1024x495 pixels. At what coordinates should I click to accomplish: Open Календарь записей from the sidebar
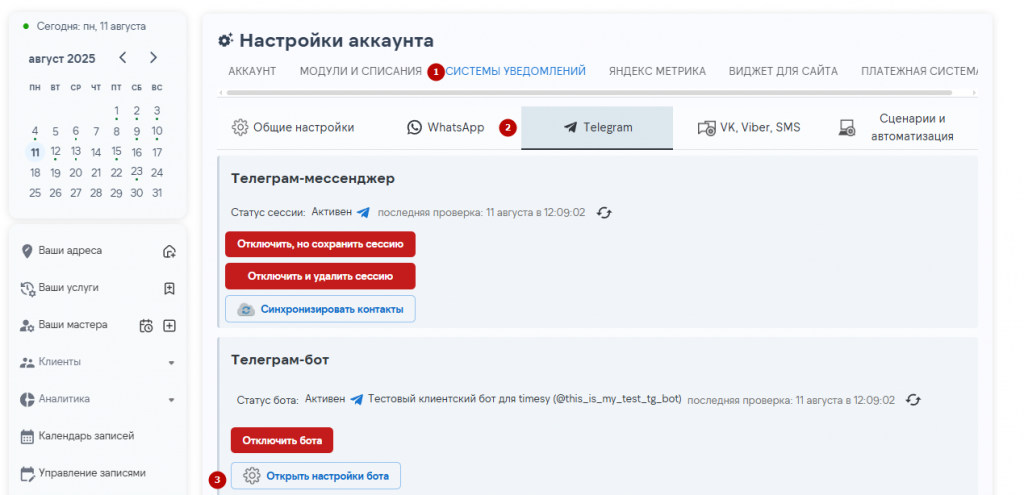click(85, 436)
